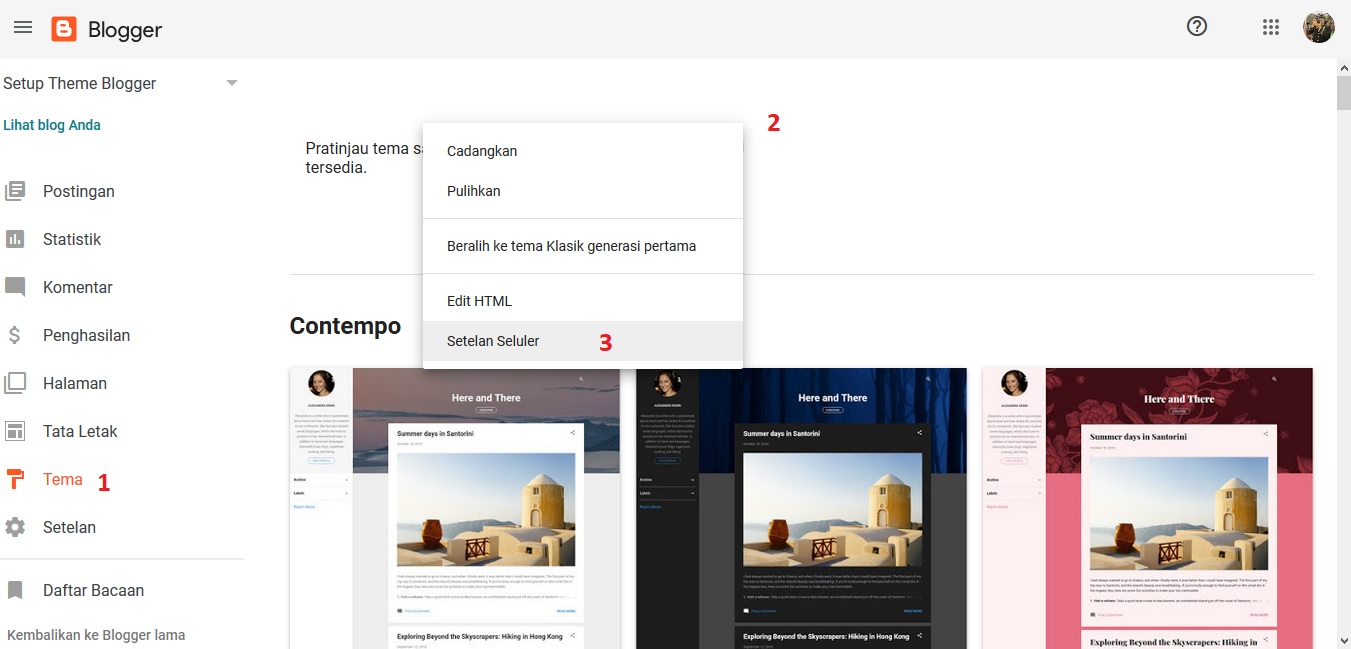Open the Lihat blog Anda link
Image resolution: width=1351 pixels, height=649 pixels.
pyautogui.click(x=52, y=125)
